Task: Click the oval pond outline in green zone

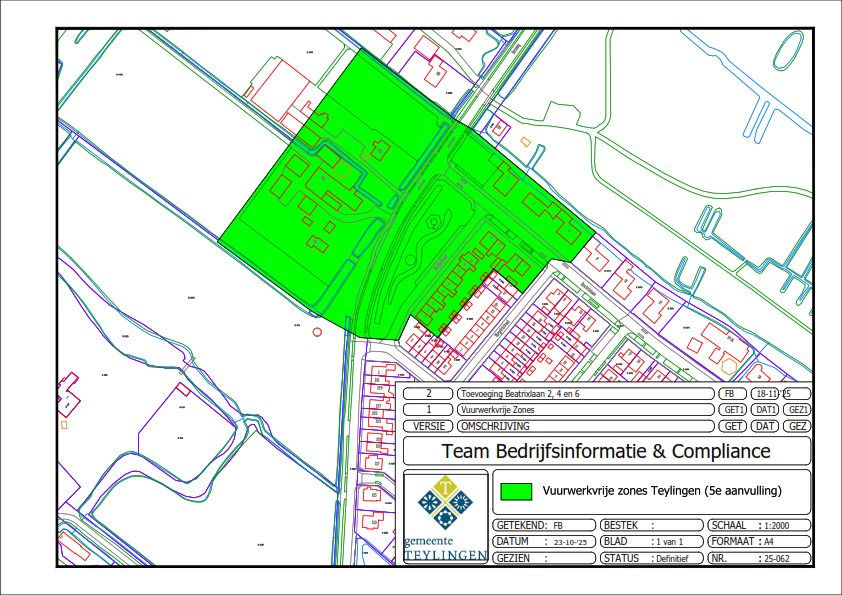Action: (x=432, y=223)
